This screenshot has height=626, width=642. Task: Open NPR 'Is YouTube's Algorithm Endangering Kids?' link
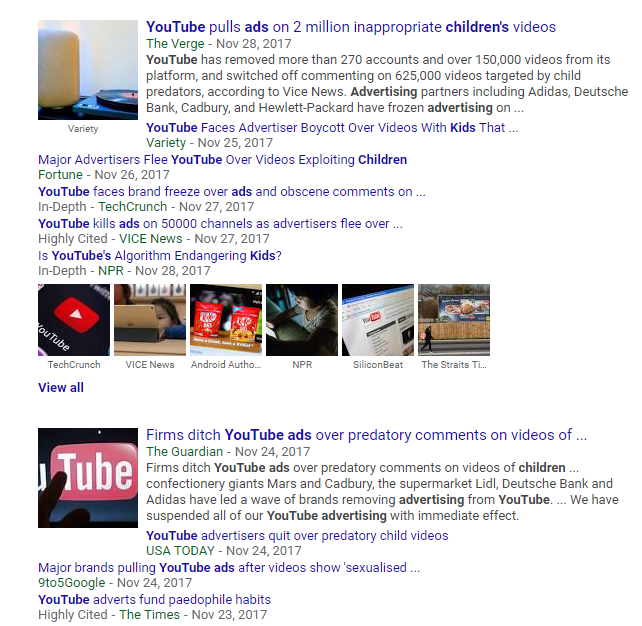[x=160, y=255]
